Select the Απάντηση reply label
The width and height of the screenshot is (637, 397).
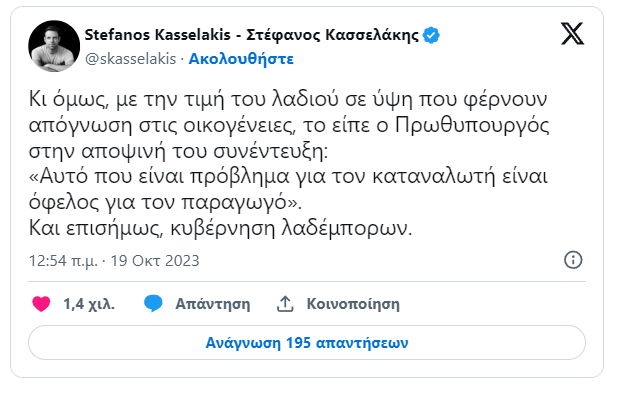tap(212, 304)
